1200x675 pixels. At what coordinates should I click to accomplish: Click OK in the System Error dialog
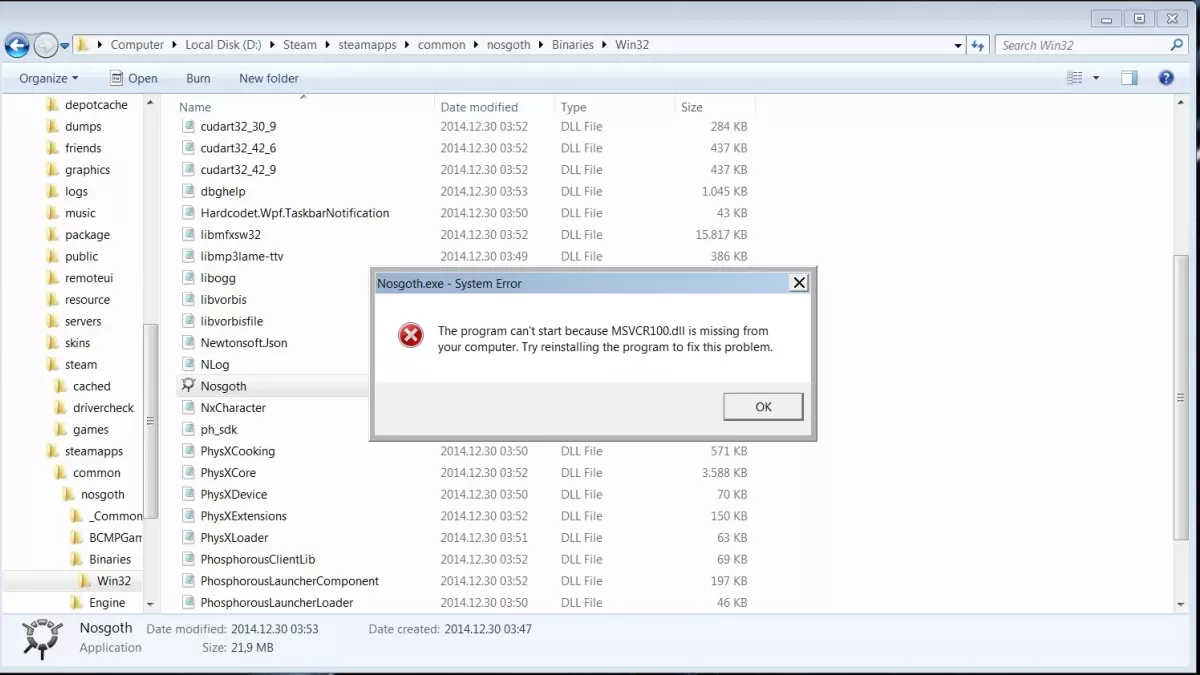point(763,407)
